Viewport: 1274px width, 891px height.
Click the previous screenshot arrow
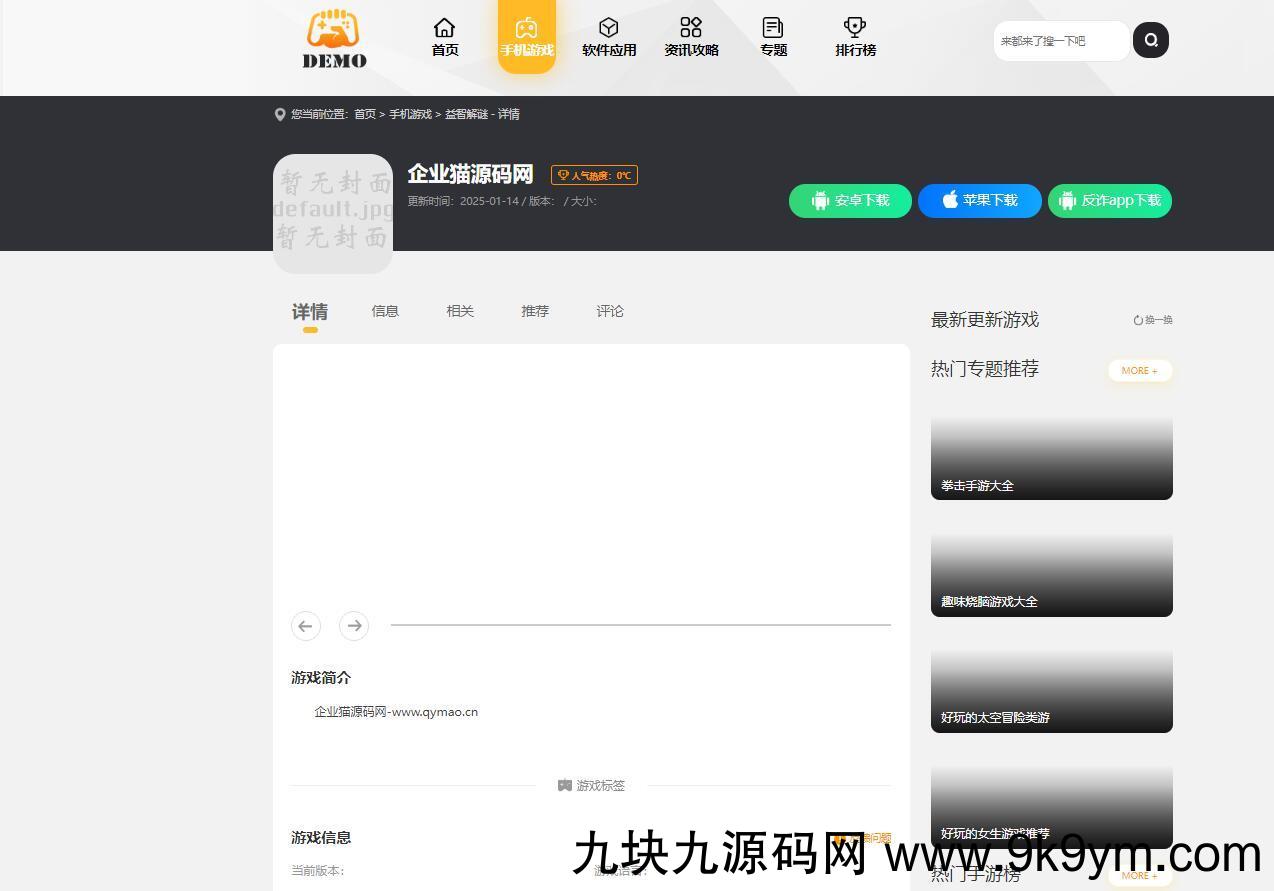[x=306, y=626]
